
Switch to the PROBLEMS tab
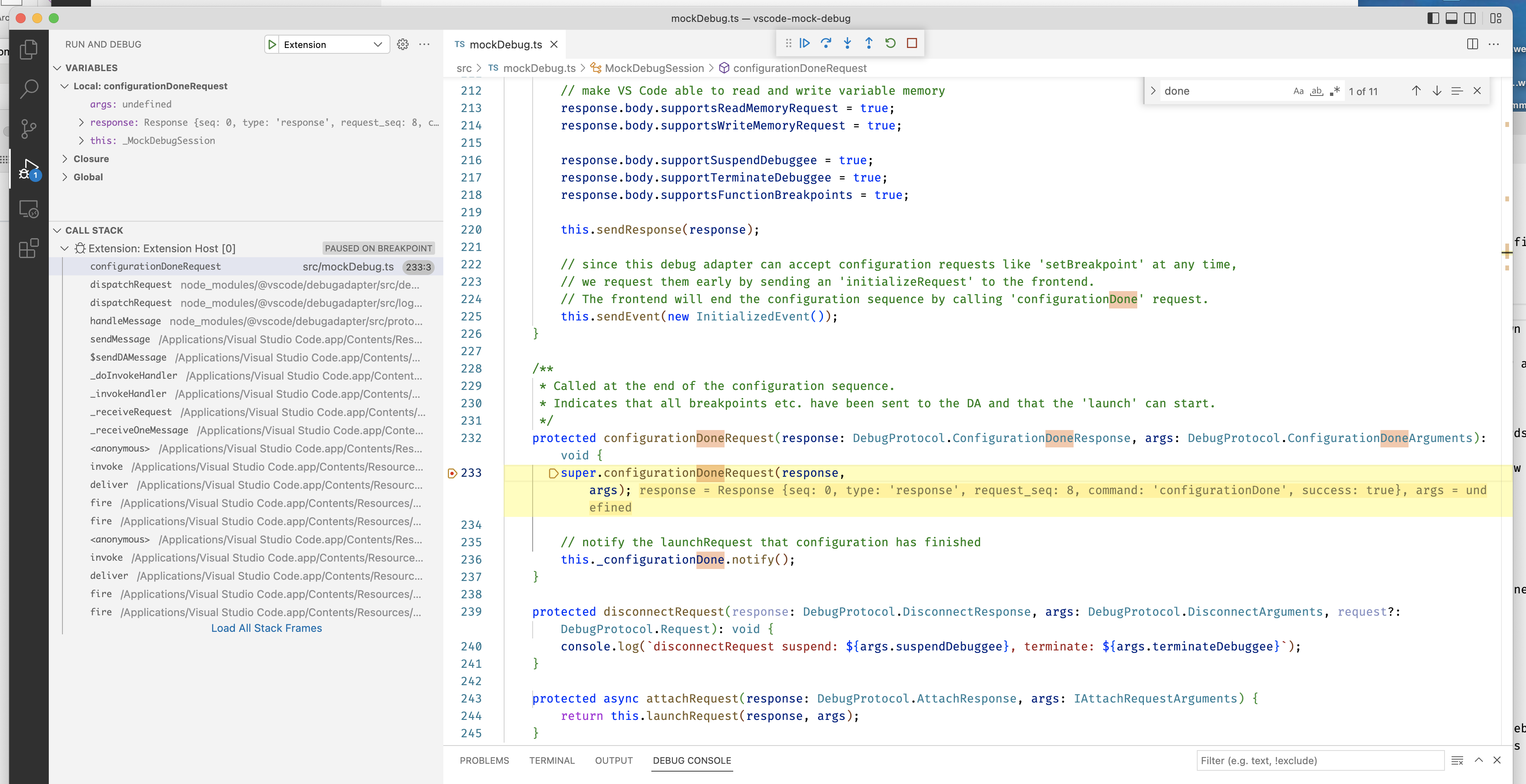click(x=485, y=760)
